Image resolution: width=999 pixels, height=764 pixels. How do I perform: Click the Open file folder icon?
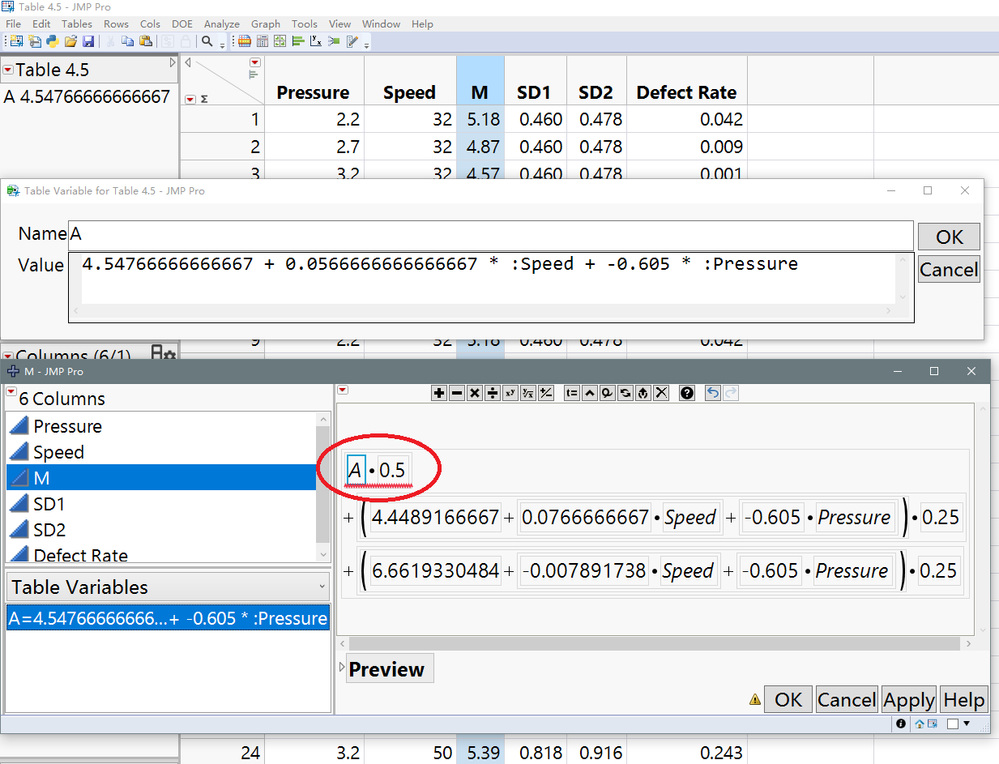tap(70, 41)
